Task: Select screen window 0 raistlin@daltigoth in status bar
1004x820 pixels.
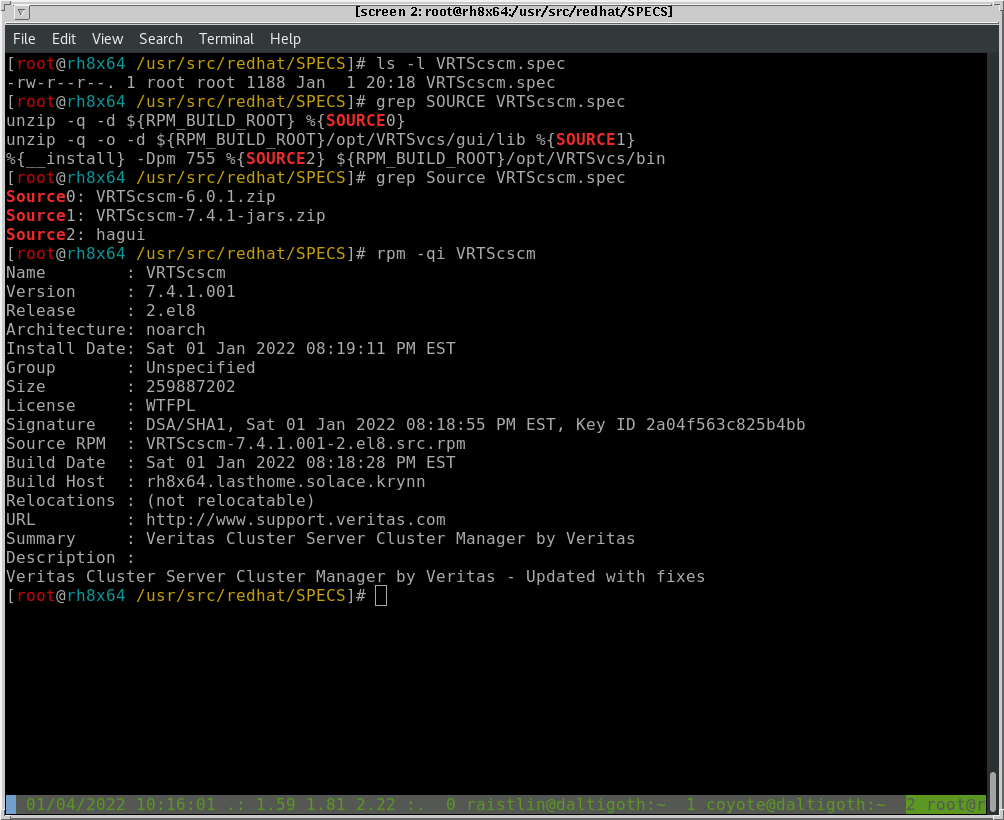Action: click(557, 805)
